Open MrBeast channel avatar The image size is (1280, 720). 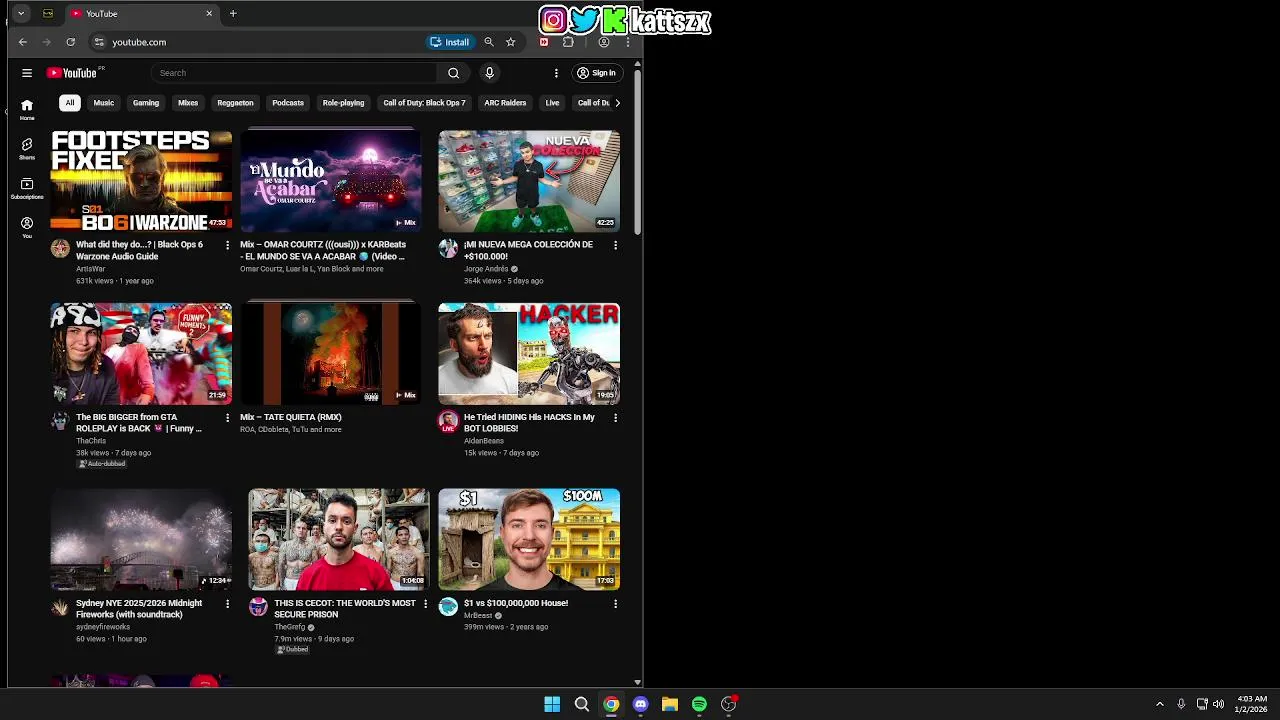[448, 607]
